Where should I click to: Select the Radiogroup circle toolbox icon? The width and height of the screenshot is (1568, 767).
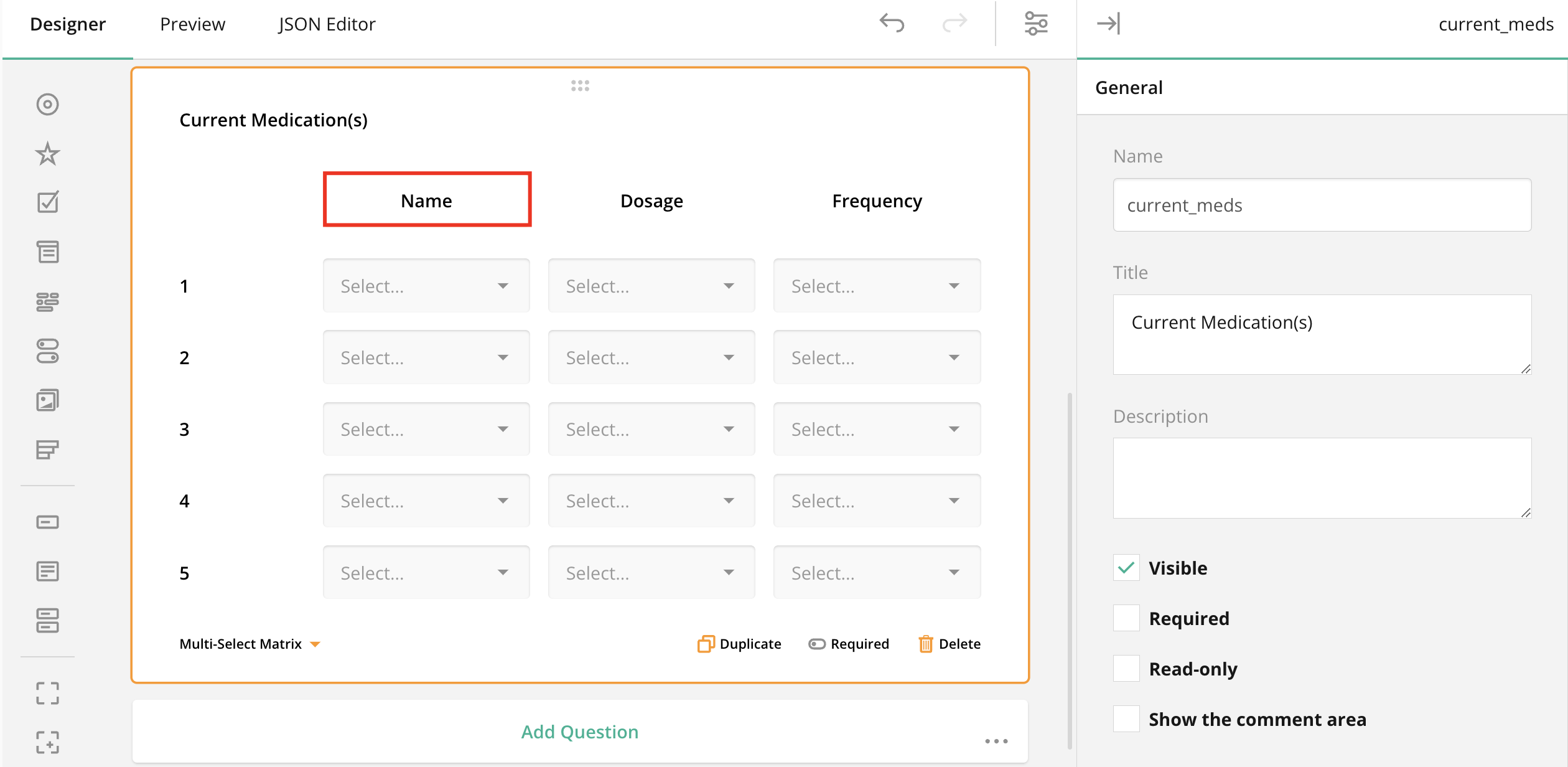point(47,104)
